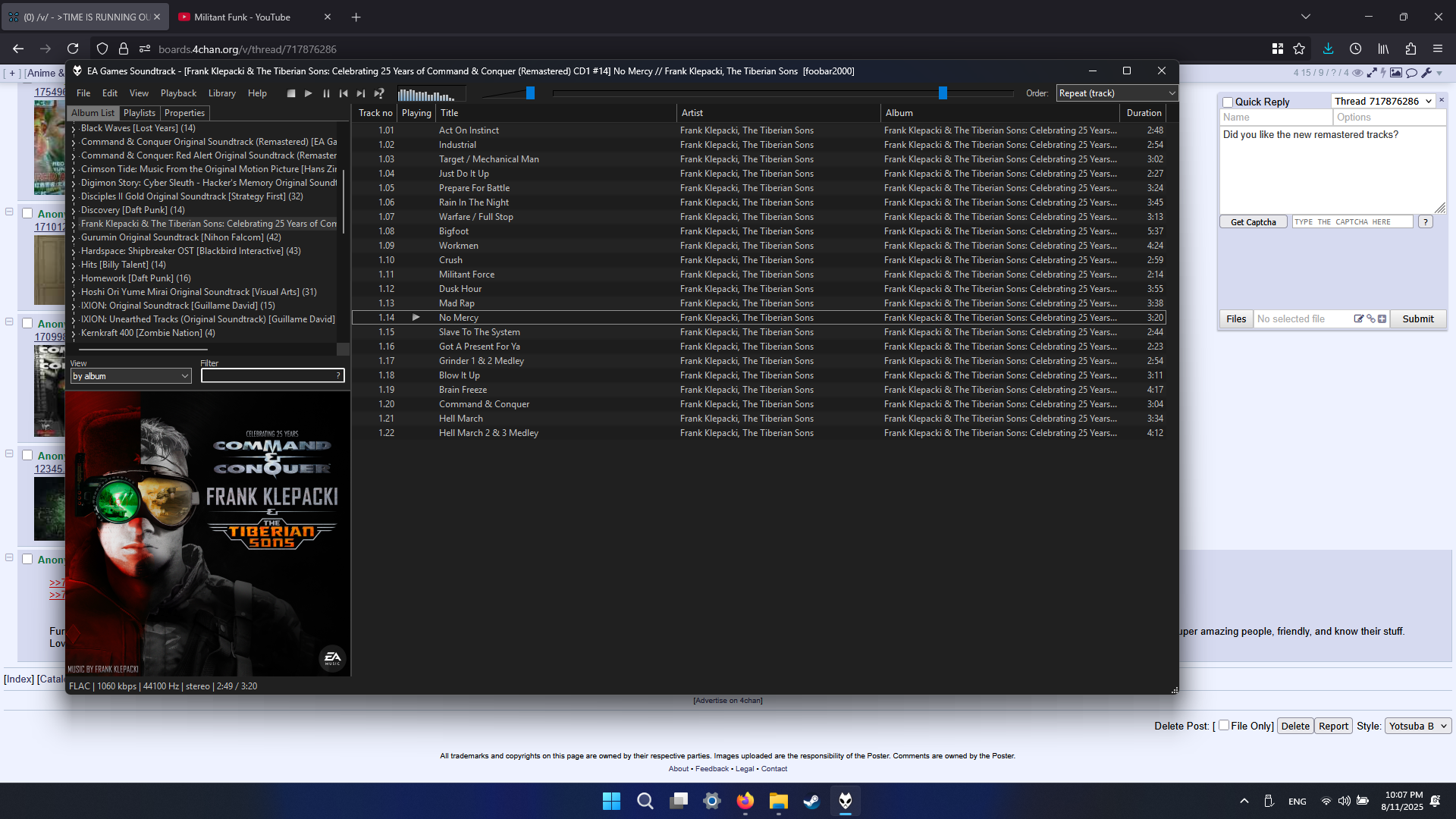Pause playback in foobar2000
The height and width of the screenshot is (819, 1456).
(326, 93)
